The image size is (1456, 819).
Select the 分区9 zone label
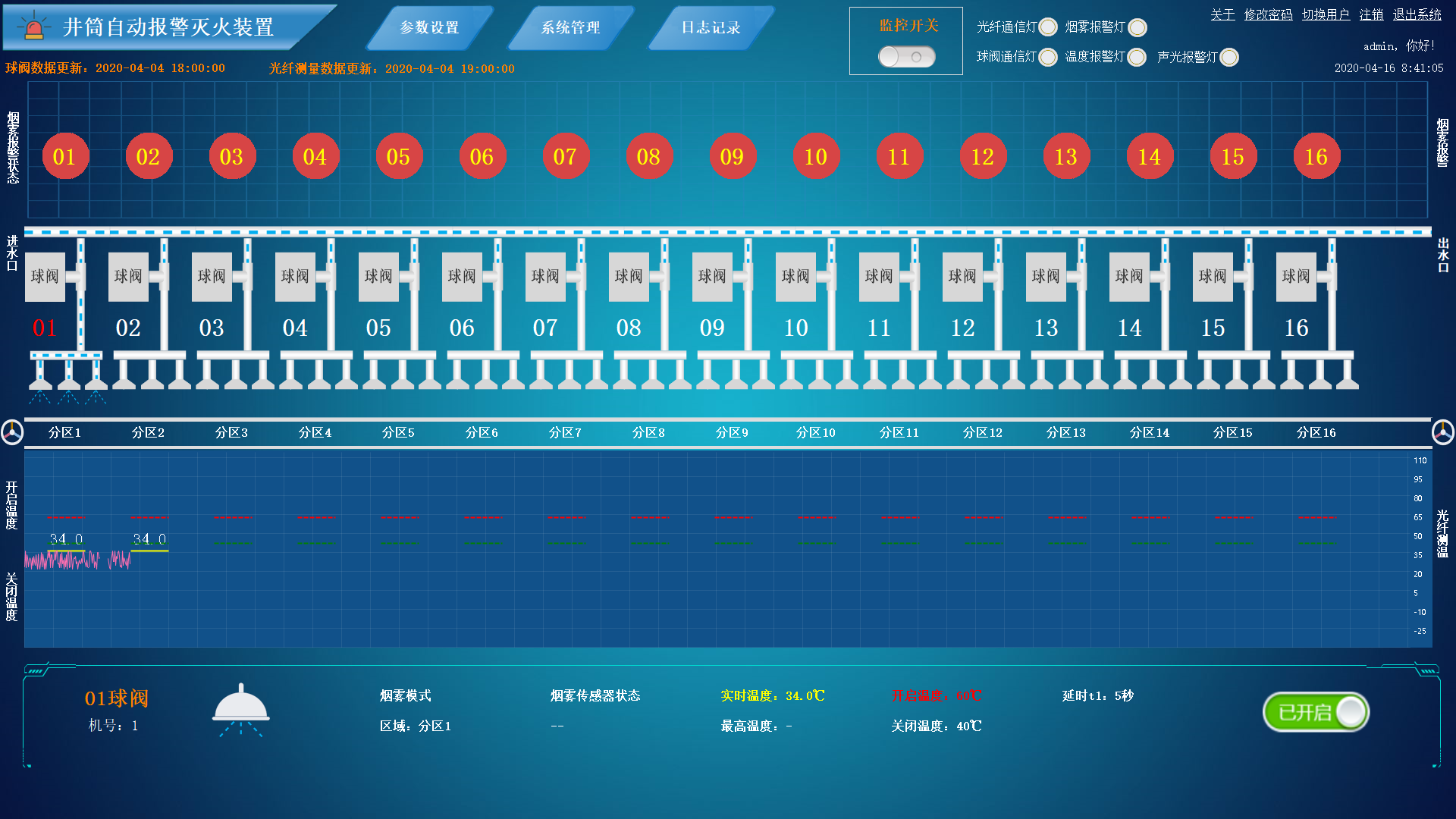732,432
